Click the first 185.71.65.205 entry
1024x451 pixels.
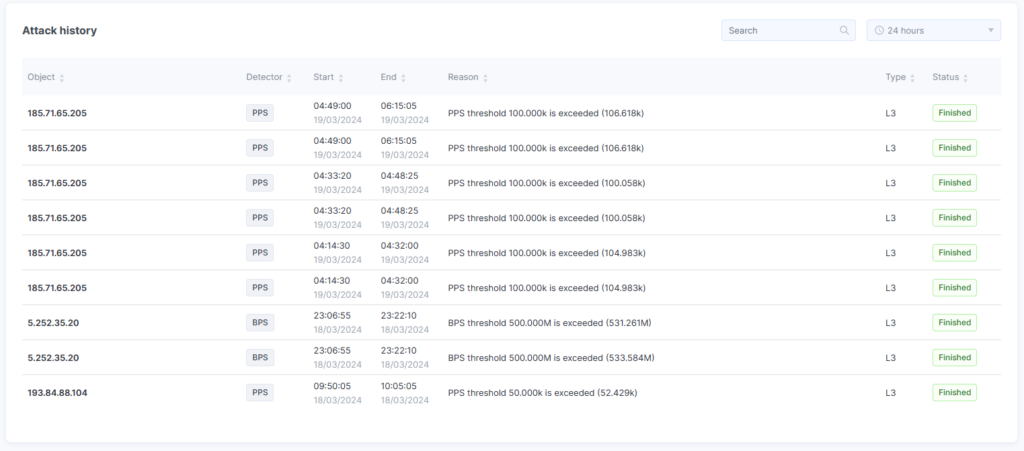[x=57, y=113]
